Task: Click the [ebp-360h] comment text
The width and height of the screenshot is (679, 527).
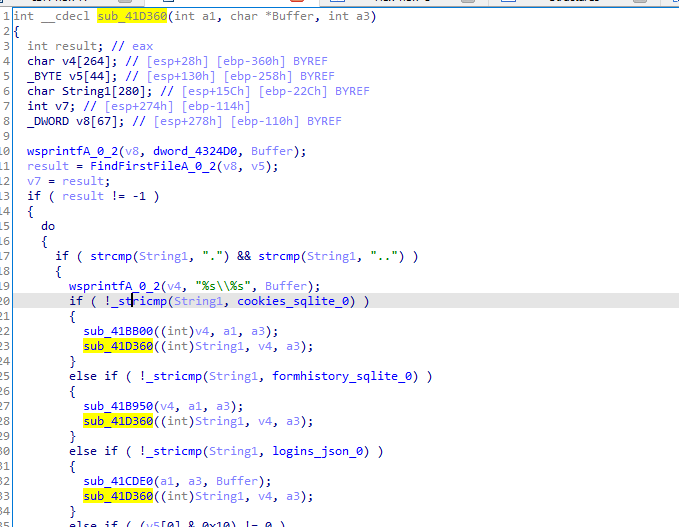Action: 251,61
